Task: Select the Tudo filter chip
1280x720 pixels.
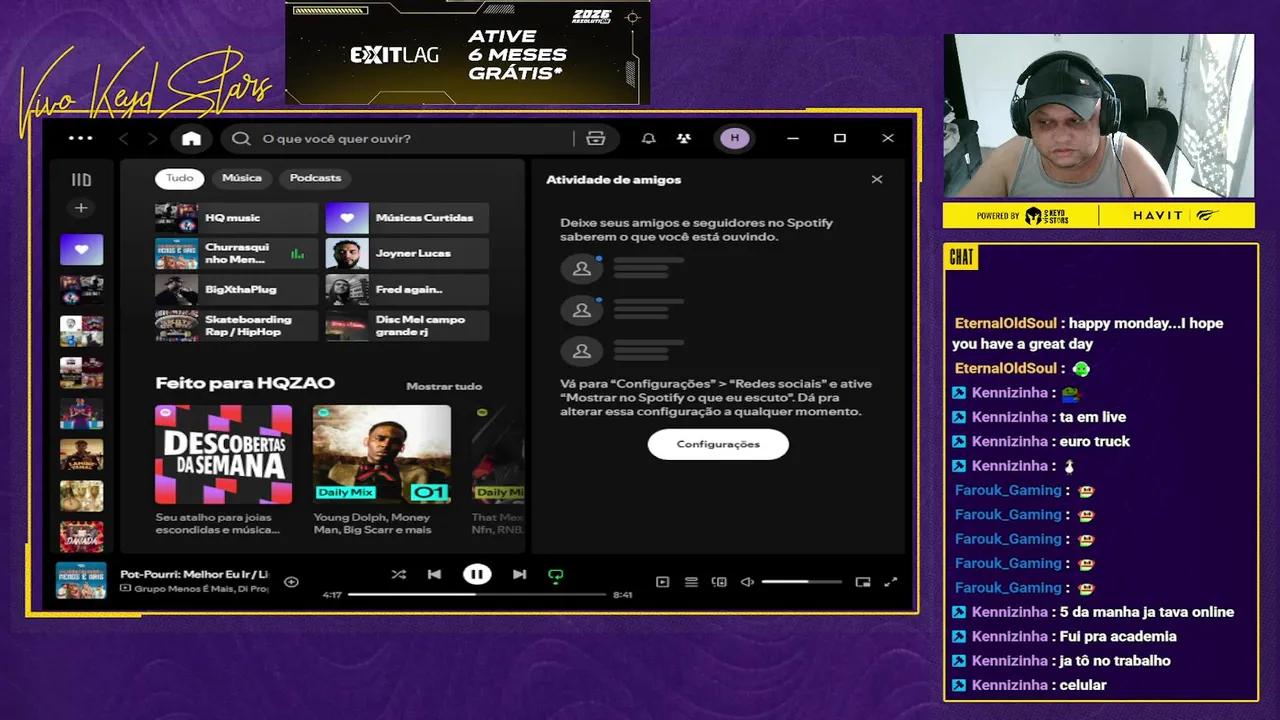Action: pyautogui.click(x=180, y=178)
